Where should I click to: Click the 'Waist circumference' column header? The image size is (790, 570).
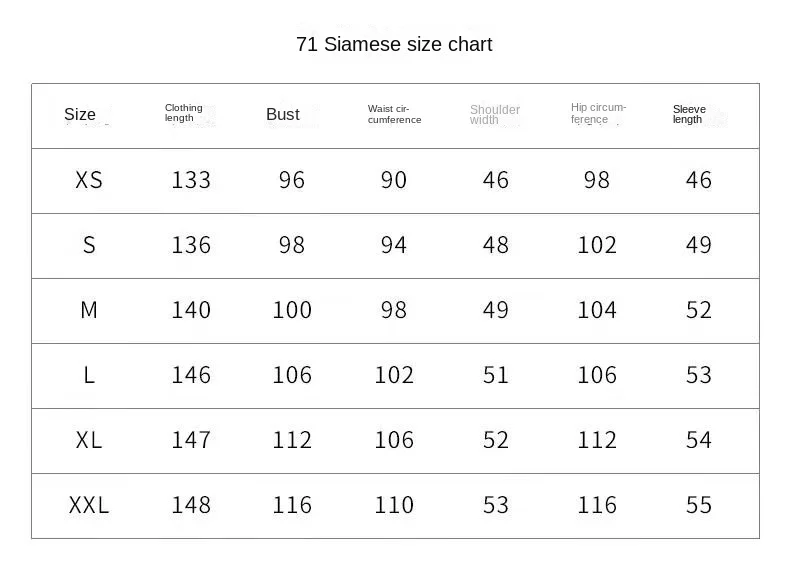[394, 114]
